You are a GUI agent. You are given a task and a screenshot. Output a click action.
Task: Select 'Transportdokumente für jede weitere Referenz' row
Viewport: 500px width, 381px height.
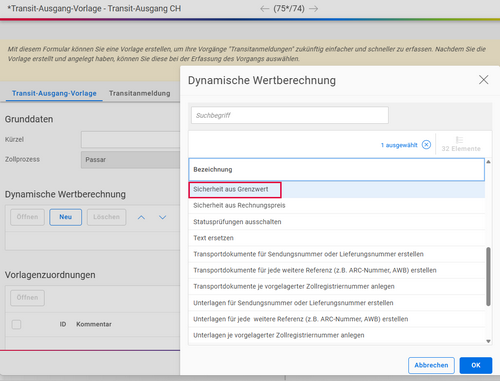[x=337, y=270]
